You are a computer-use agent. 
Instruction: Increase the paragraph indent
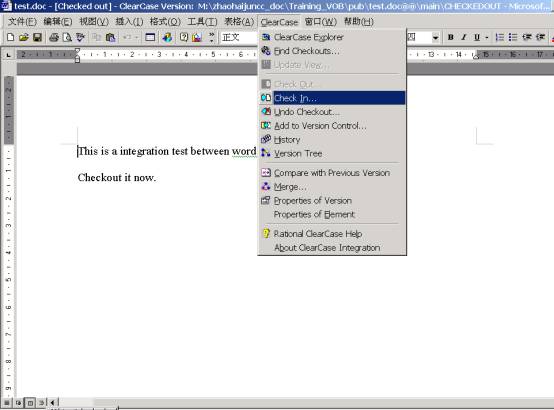pos(540,37)
